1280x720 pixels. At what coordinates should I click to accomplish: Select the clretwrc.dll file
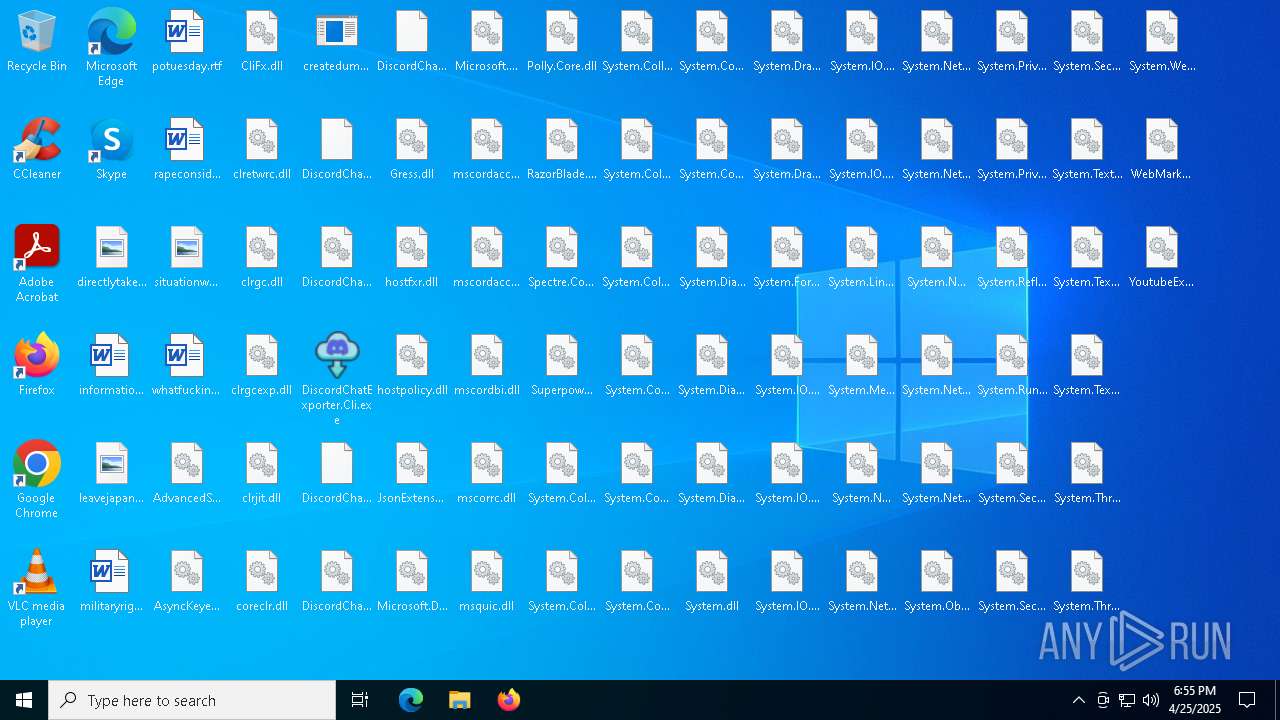point(262,150)
